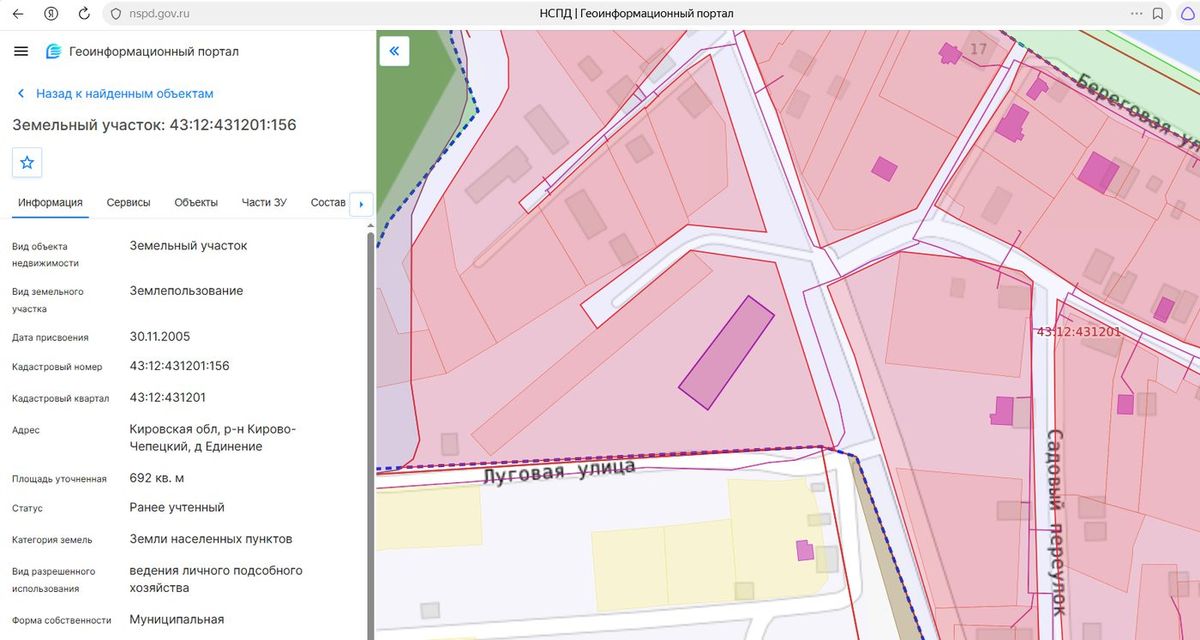Click the ведения личного подсобного хозяйства value

[216, 579]
